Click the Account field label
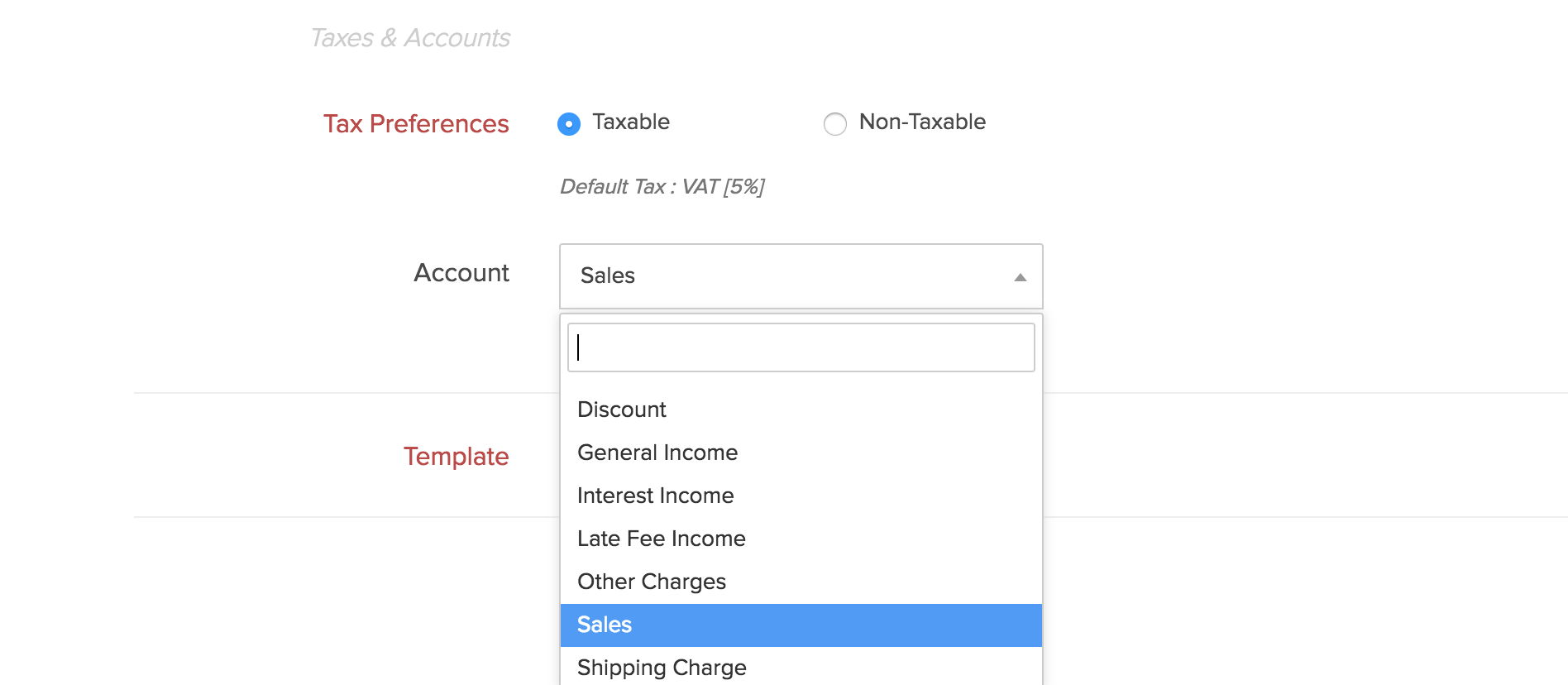1568x685 pixels. point(461,273)
